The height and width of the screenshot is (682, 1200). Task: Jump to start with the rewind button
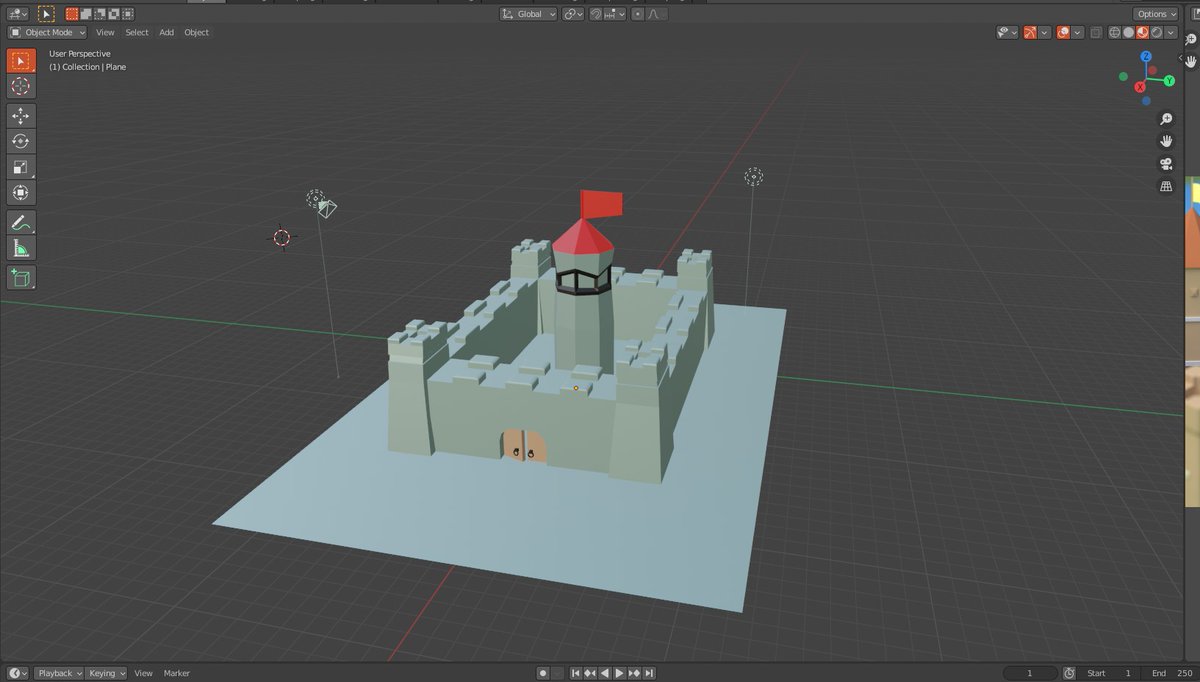point(577,672)
